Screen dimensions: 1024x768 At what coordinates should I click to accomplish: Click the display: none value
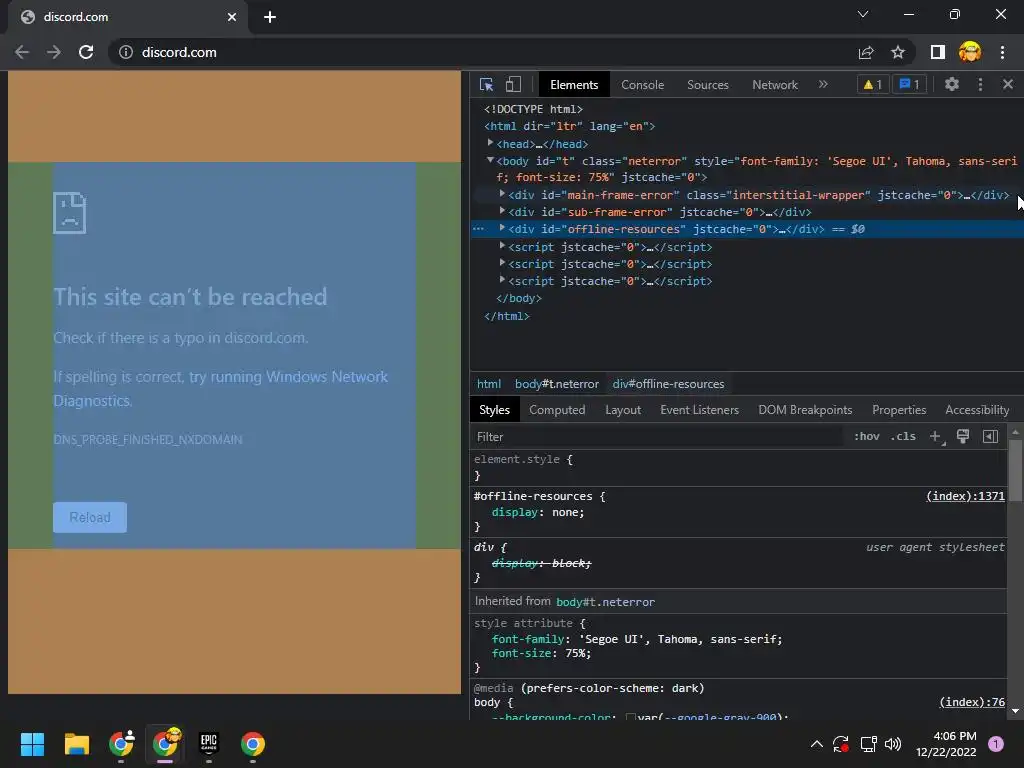[x=566, y=513]
